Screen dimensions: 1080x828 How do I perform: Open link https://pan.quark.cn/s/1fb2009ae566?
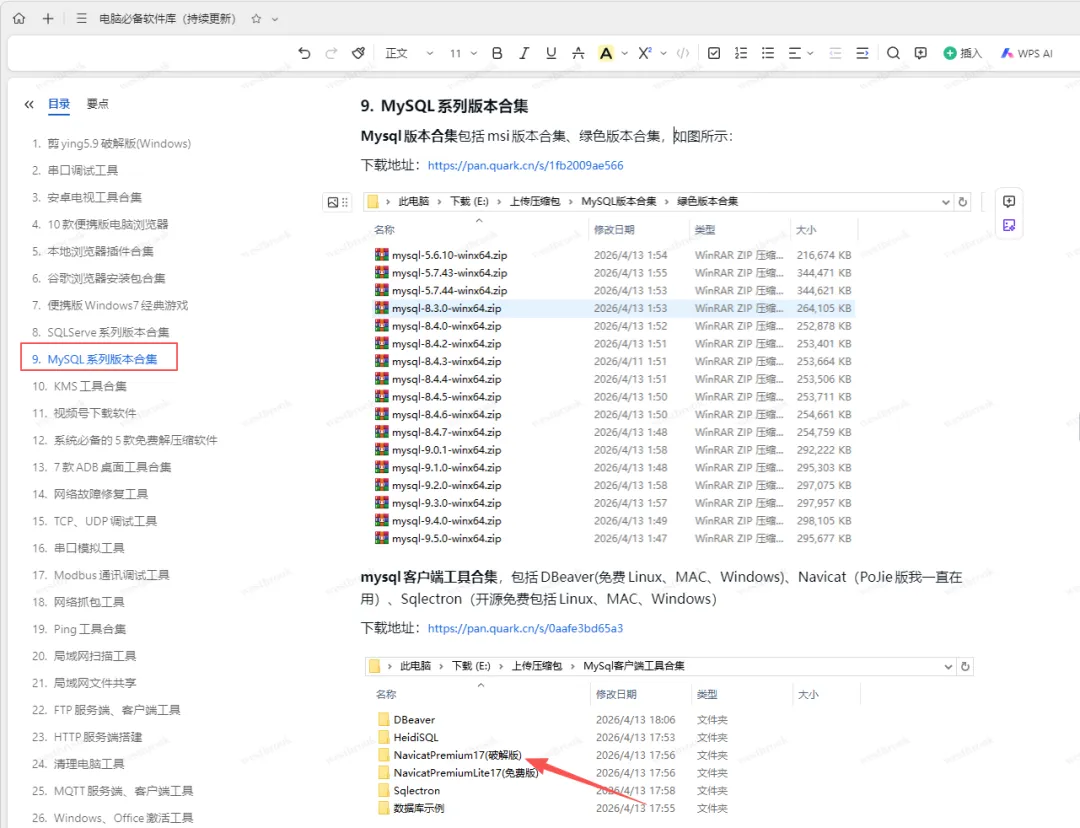tap(526, 165)
